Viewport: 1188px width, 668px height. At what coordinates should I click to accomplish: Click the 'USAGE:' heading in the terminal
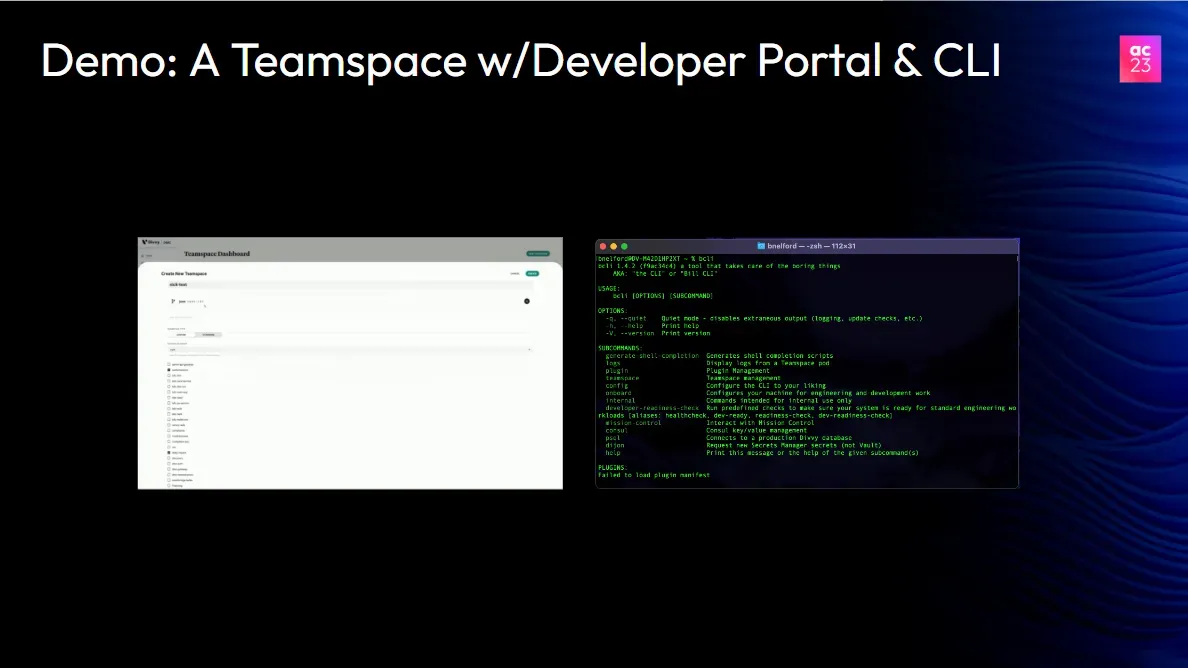coord(609,289)
